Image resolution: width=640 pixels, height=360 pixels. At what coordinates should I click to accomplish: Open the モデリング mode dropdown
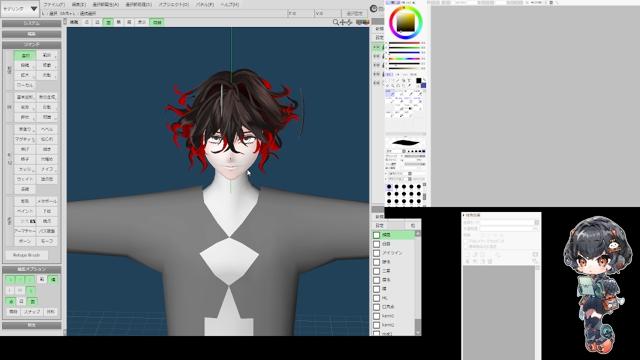point(20,9)
